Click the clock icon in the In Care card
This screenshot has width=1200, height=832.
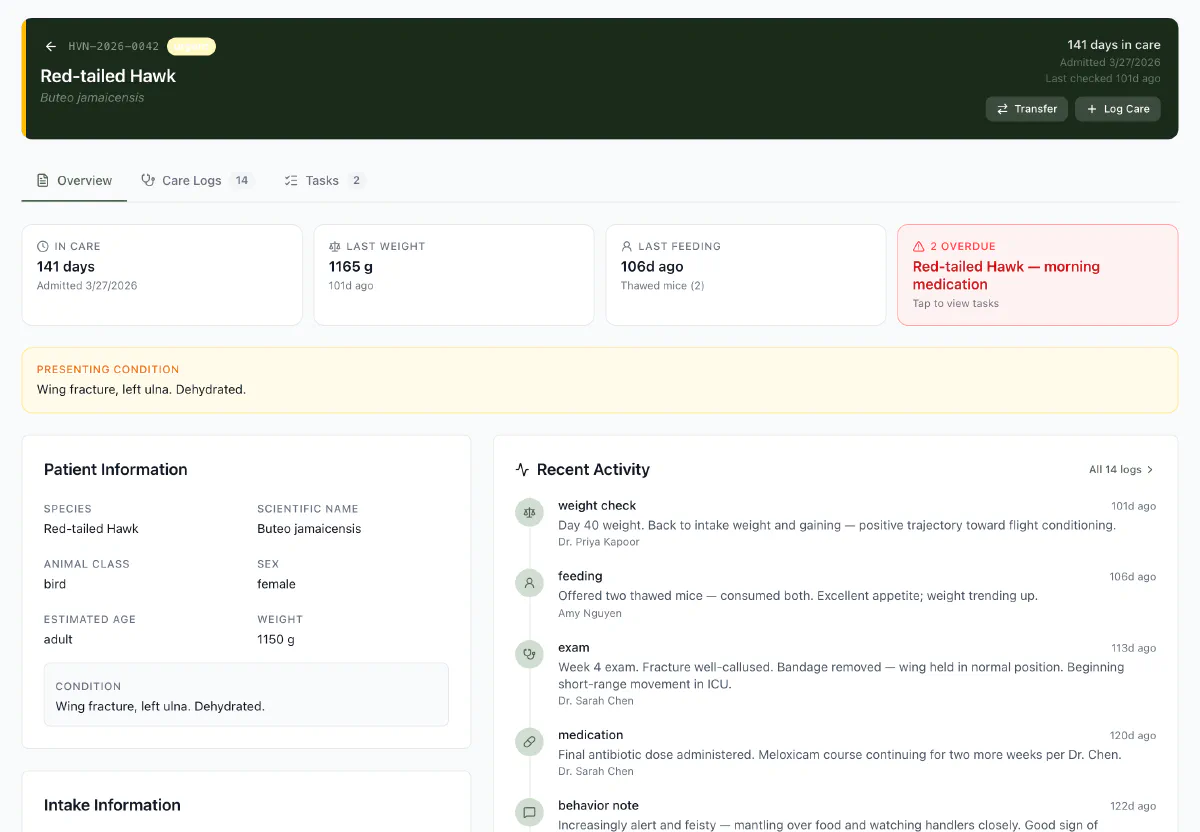[43, 246]
